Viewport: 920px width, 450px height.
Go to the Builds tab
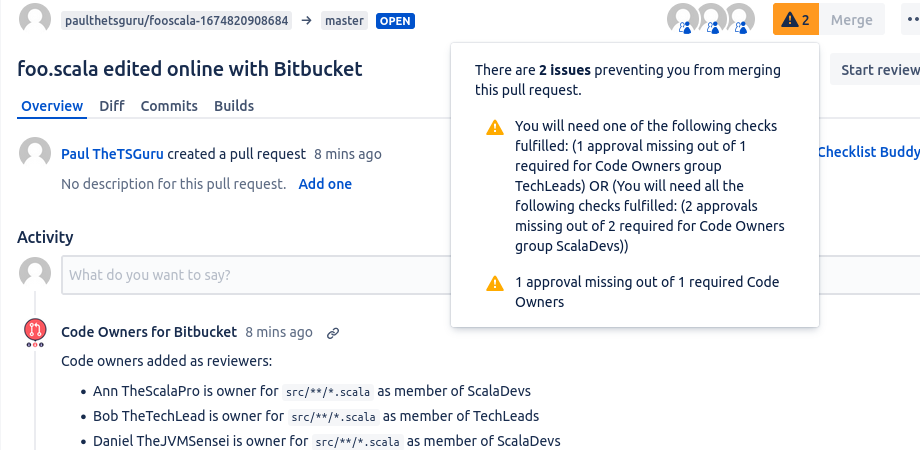point(234,106)
